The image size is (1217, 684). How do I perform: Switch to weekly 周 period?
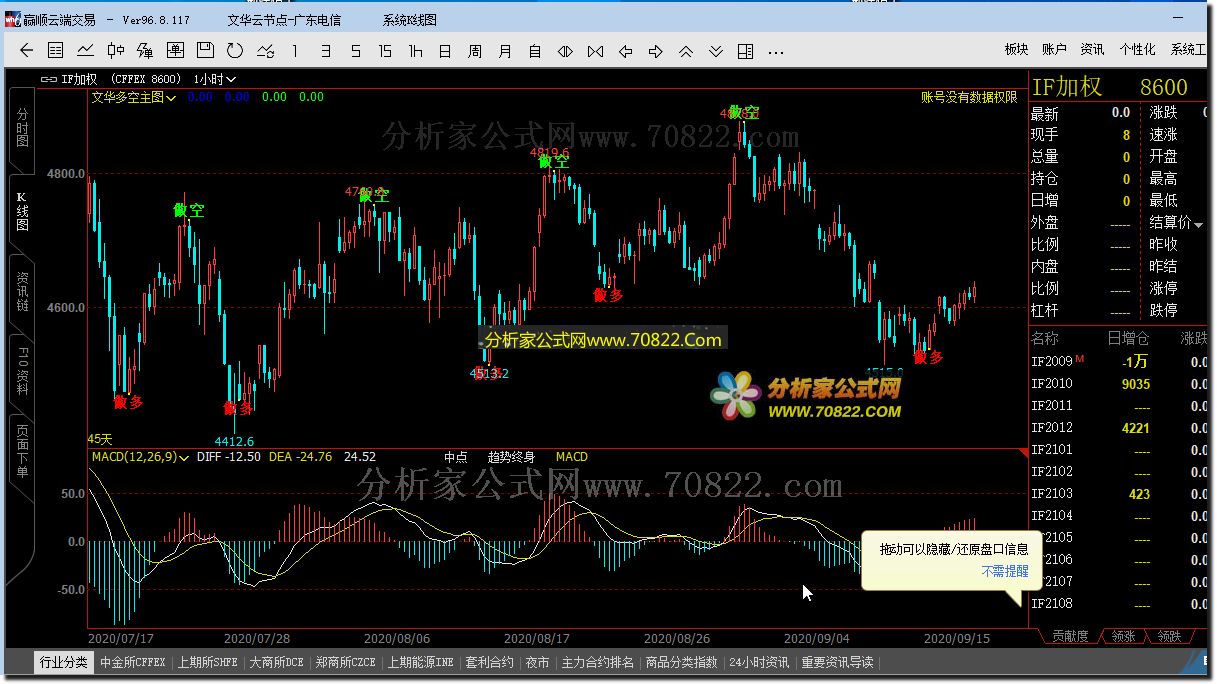coord(475,51)
